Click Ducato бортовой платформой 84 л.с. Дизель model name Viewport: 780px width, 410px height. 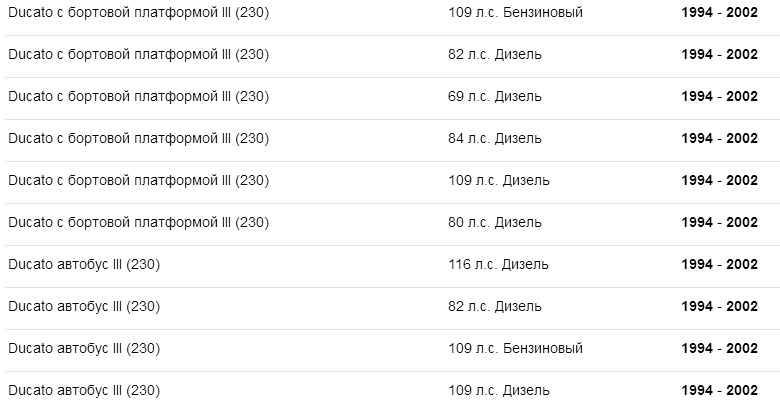click(138, 139)
